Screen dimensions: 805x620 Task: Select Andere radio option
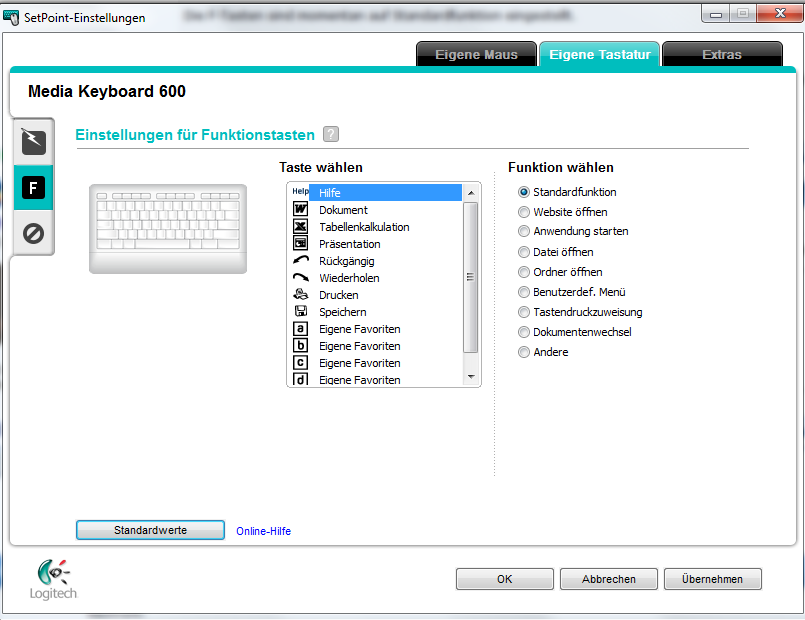[x=524, y=352]
